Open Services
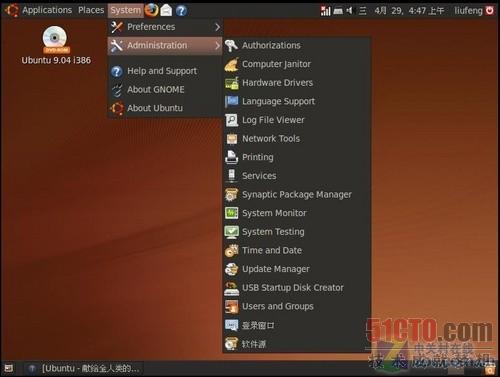500x377 pixels. tap(297, 176)
